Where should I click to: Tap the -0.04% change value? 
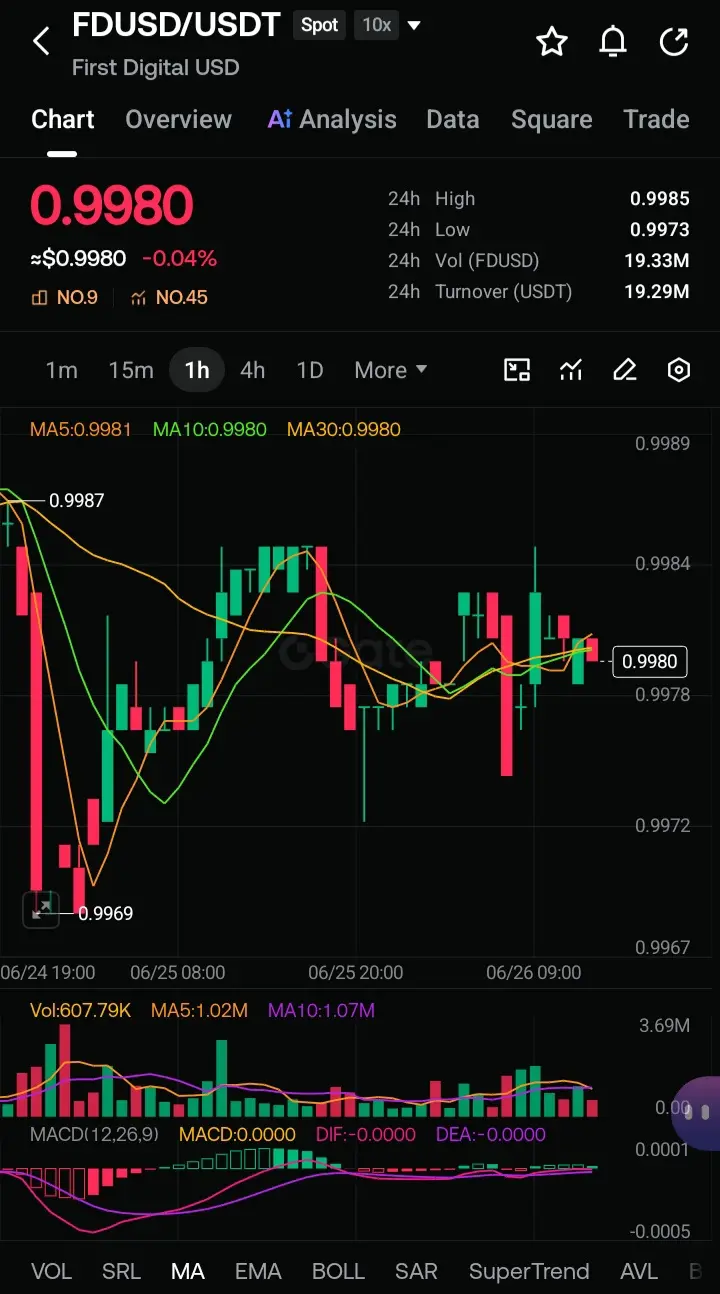pos(179,259)
